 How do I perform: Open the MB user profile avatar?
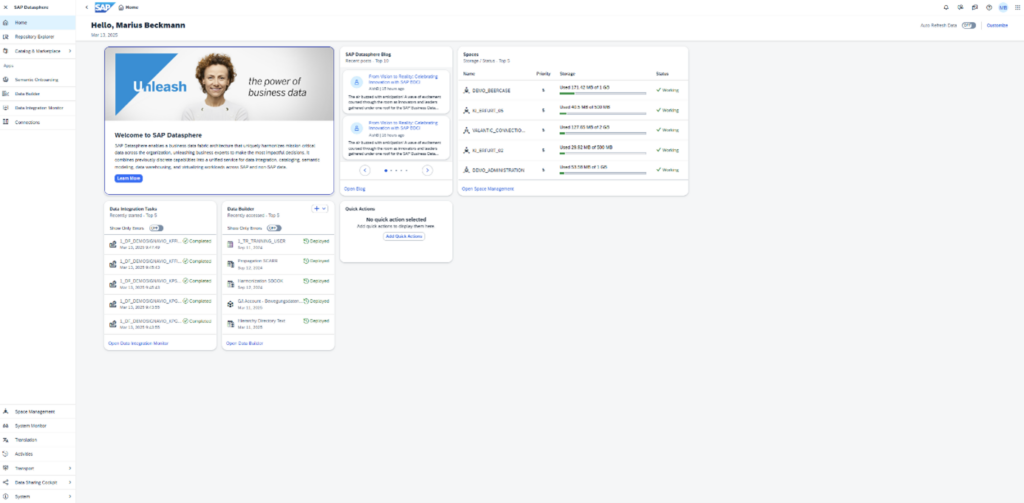pyautogui.click(x=1002, y=7)
